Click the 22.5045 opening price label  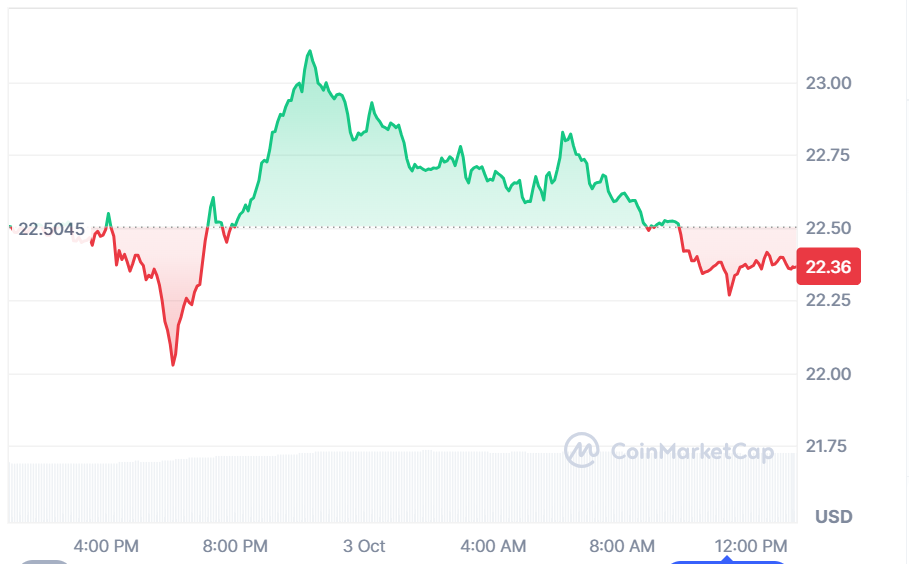[51, 230]
